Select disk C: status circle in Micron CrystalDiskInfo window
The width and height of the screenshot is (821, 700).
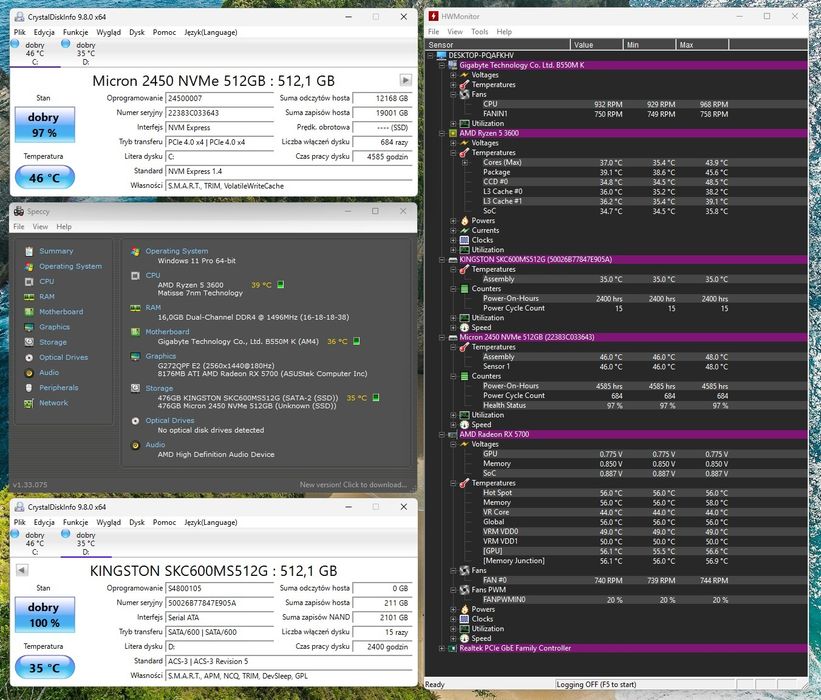(15, 44)
